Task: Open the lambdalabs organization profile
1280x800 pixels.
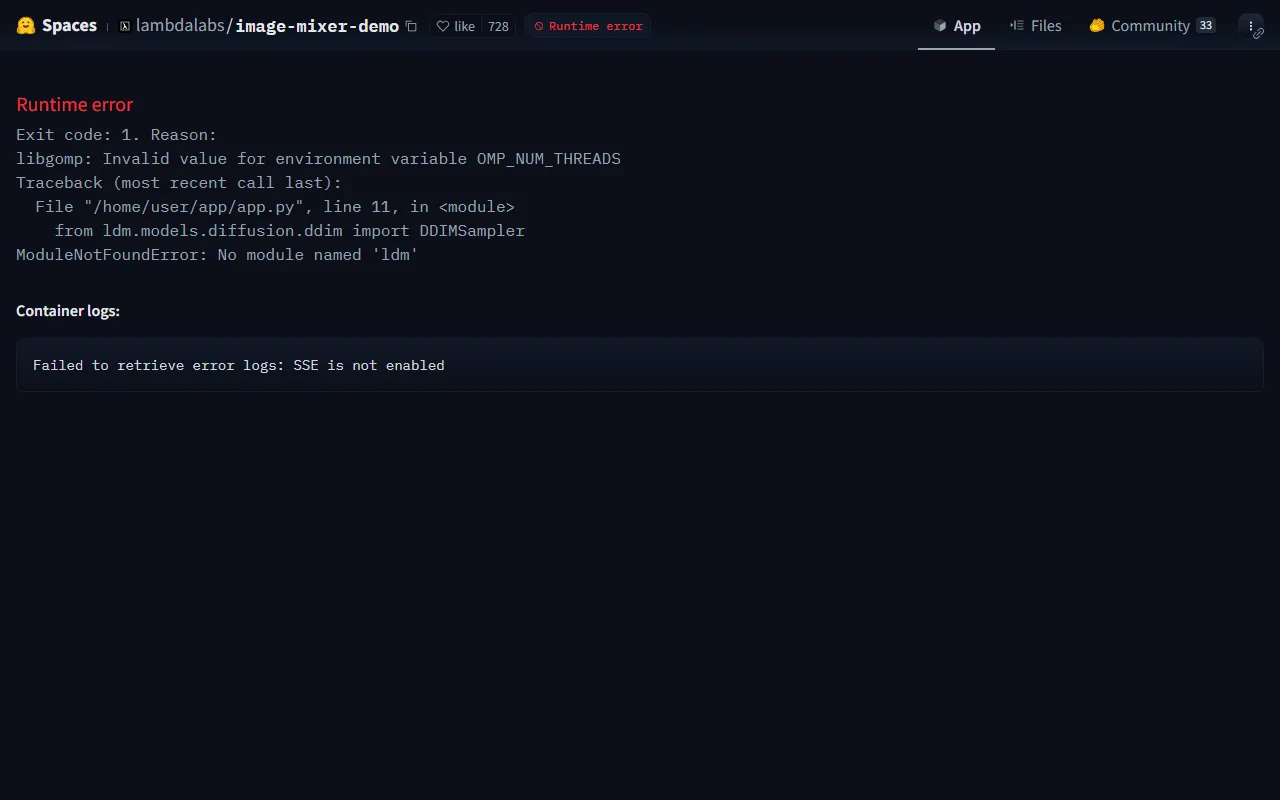Action: 180,26
